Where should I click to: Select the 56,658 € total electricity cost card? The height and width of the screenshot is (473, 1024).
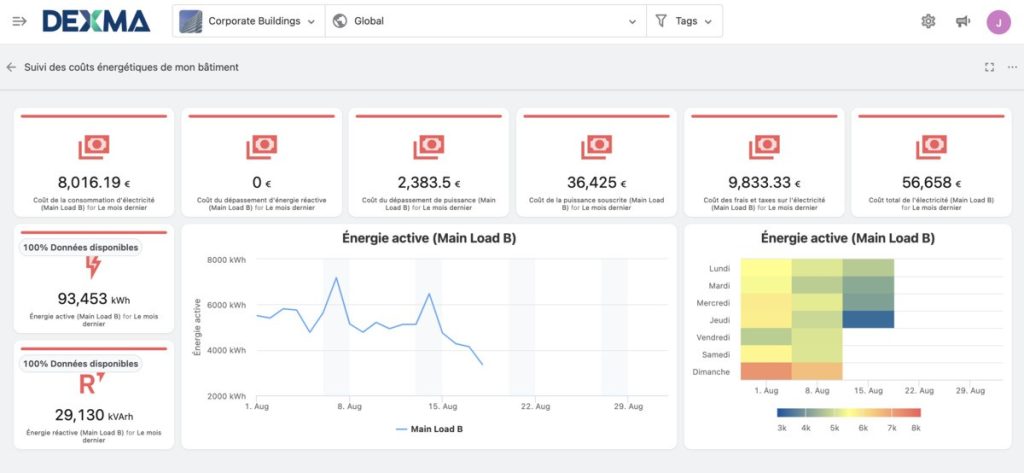931,163
